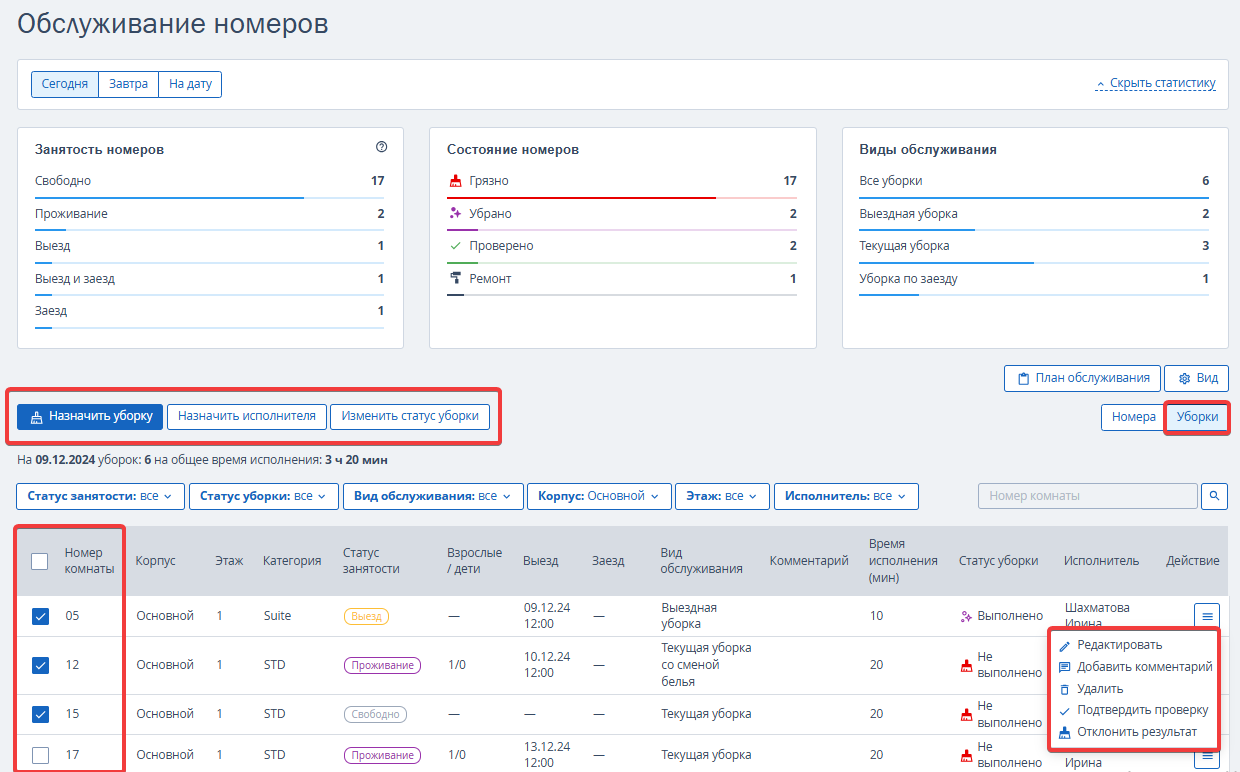Switch to the Номера tab
The width and height of the screenshot is (1240, 772).
[x=1133, y=417]
